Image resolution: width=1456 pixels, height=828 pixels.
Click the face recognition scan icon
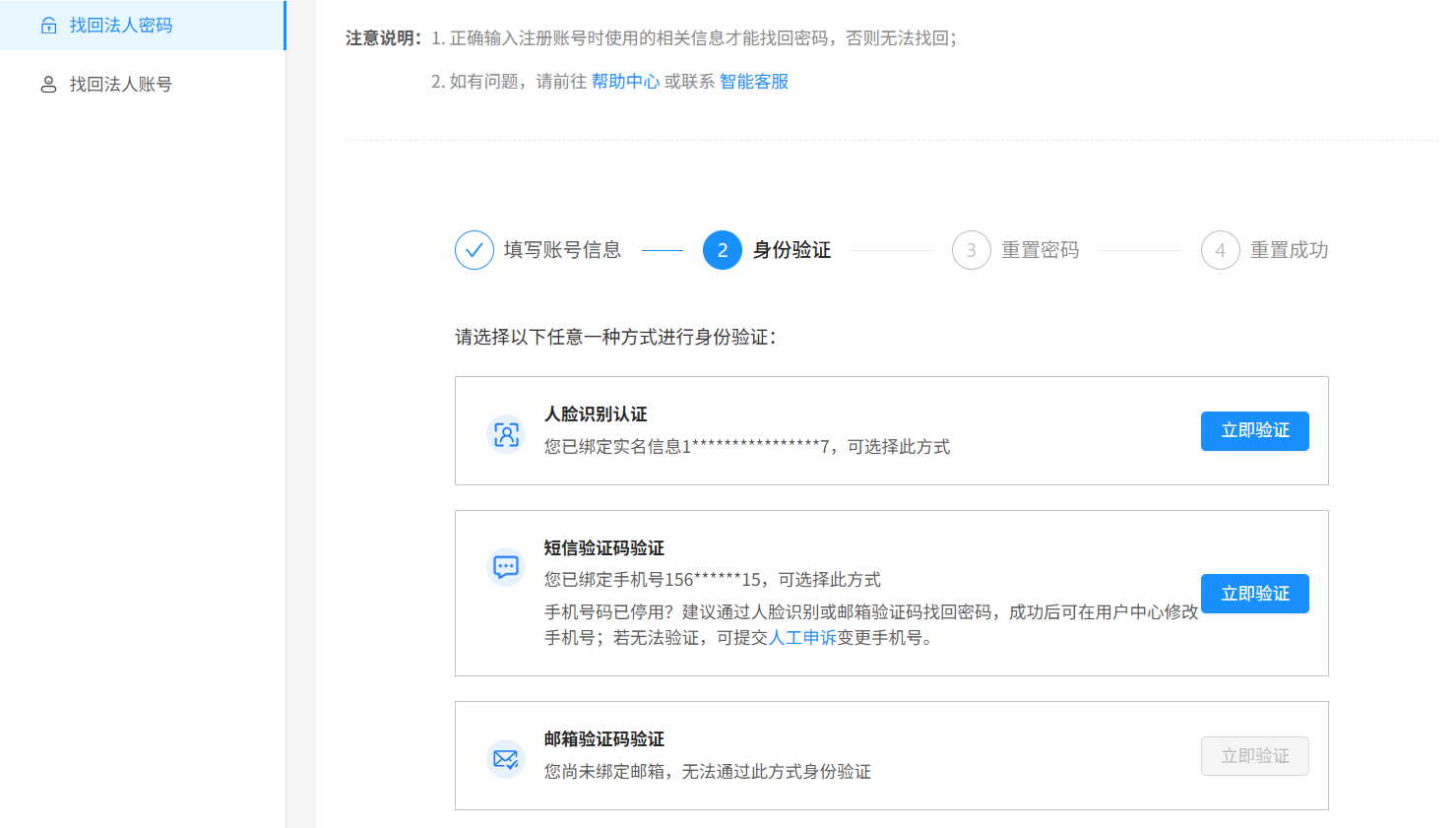tap(506, 434)
